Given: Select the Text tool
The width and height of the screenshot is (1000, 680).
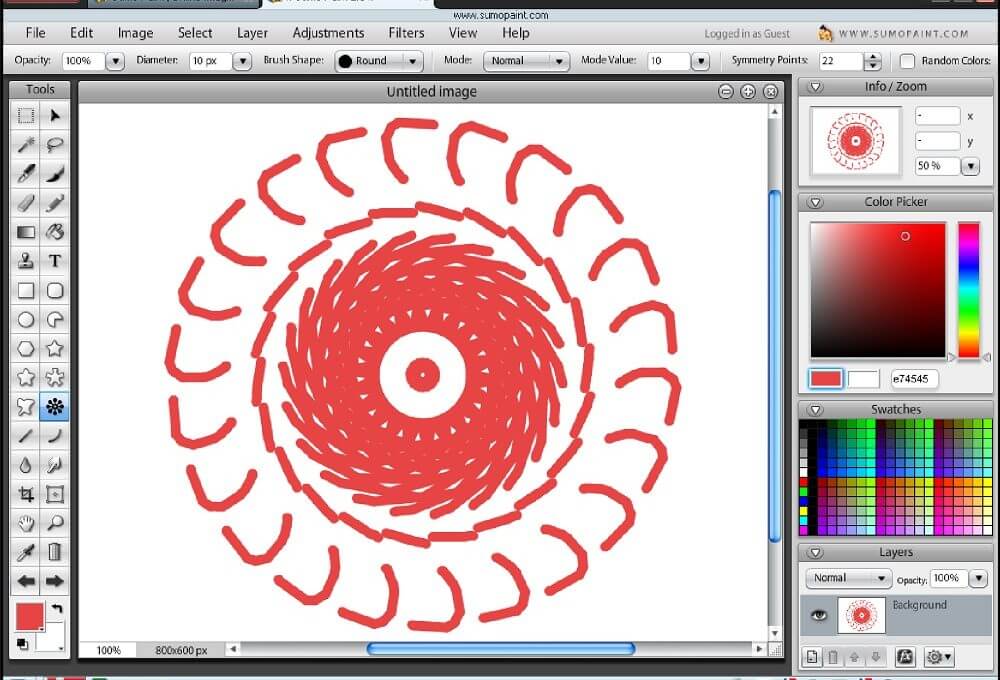Looking at the screenshot, I should coord(55,261).
